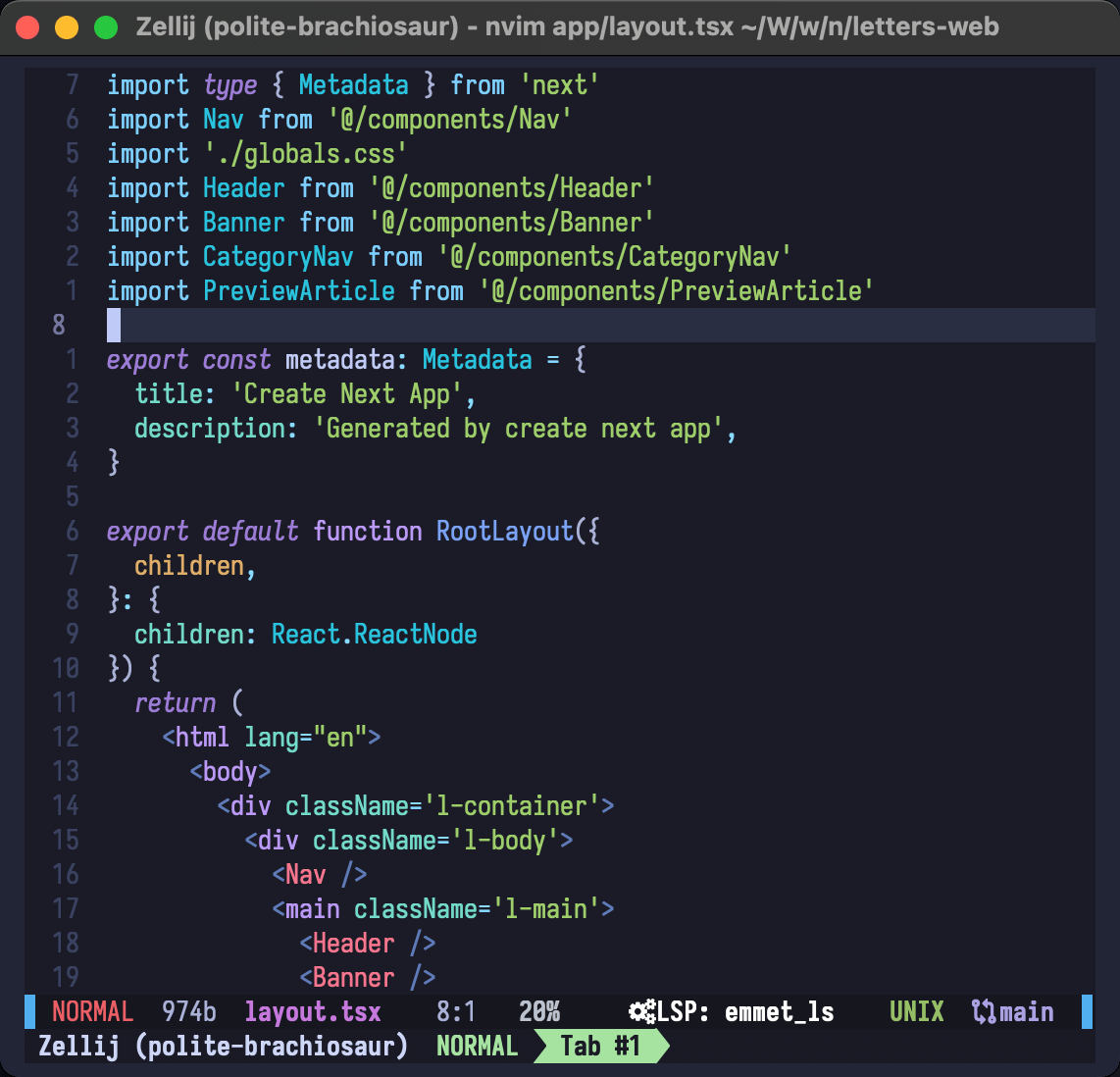1120x1077 pixels.
Task: Click the 974b file size label
Action: coord(188,1011)
